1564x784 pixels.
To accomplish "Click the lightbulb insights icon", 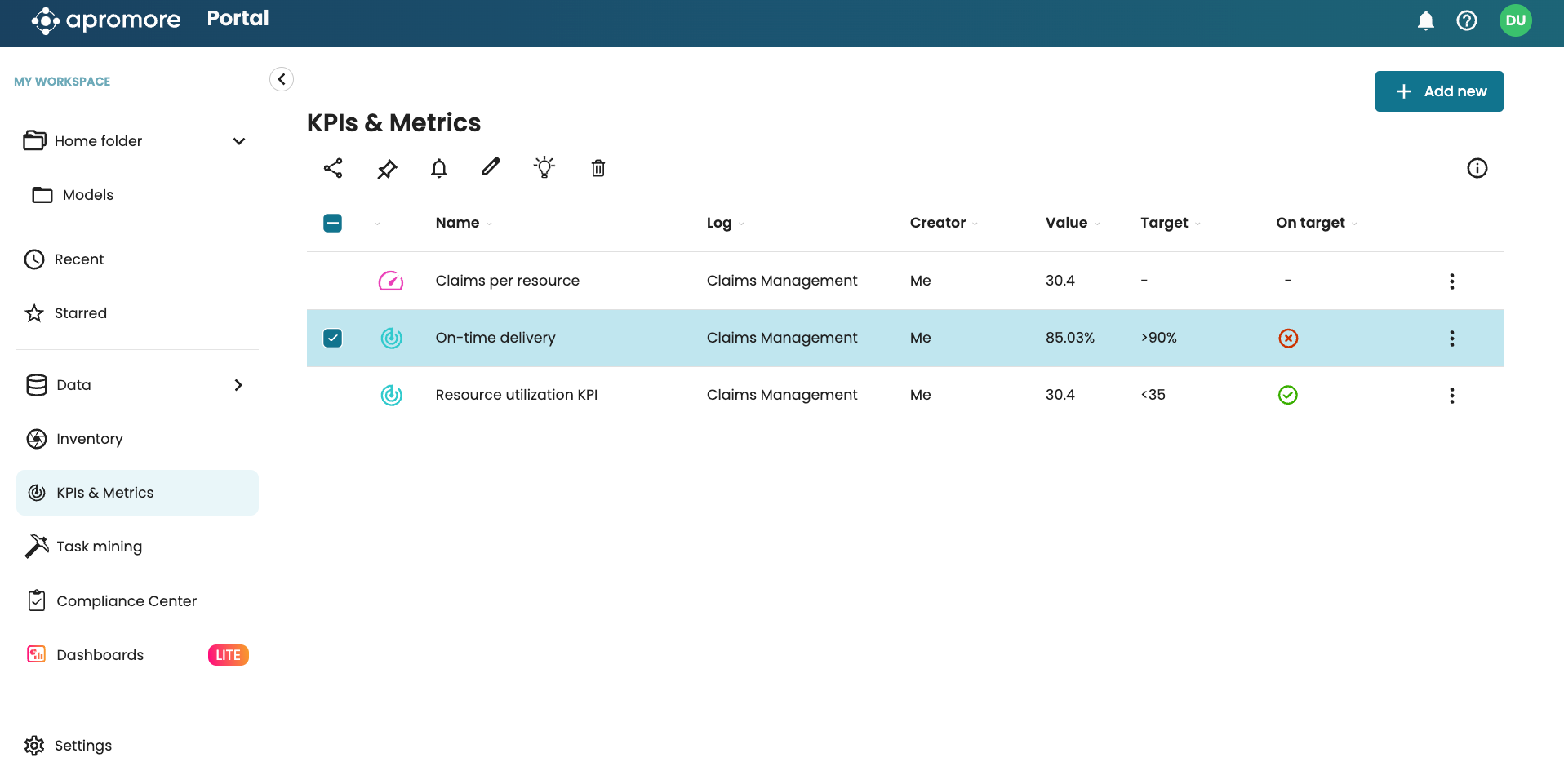I will point(544,167).
